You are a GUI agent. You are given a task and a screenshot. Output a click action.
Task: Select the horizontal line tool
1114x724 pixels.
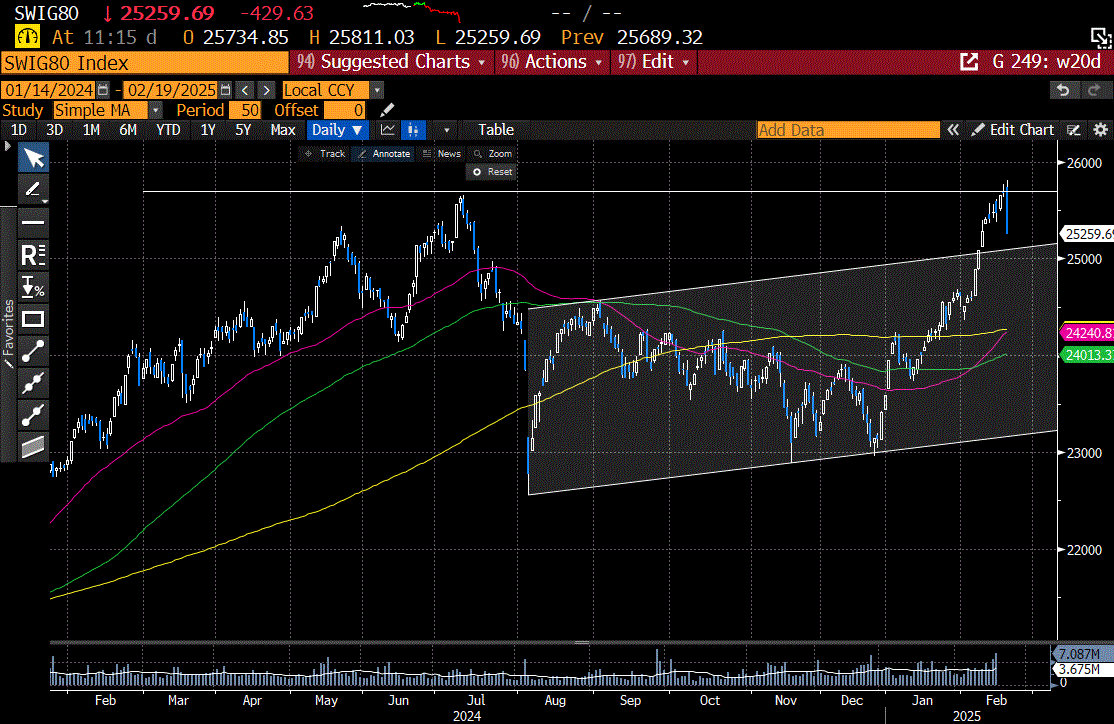pos(33,222)
